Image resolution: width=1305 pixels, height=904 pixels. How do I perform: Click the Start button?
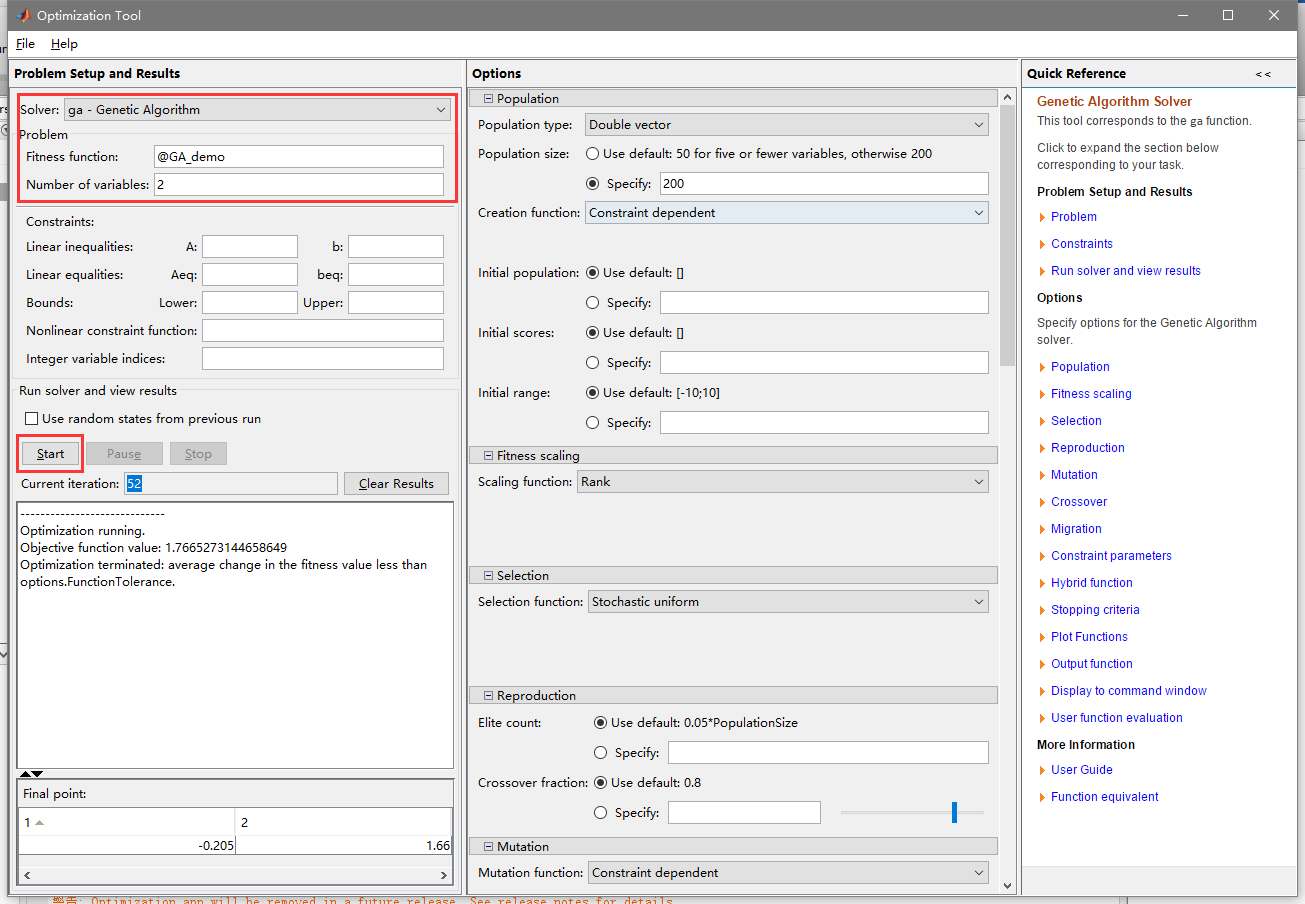[x=50, y=454]
